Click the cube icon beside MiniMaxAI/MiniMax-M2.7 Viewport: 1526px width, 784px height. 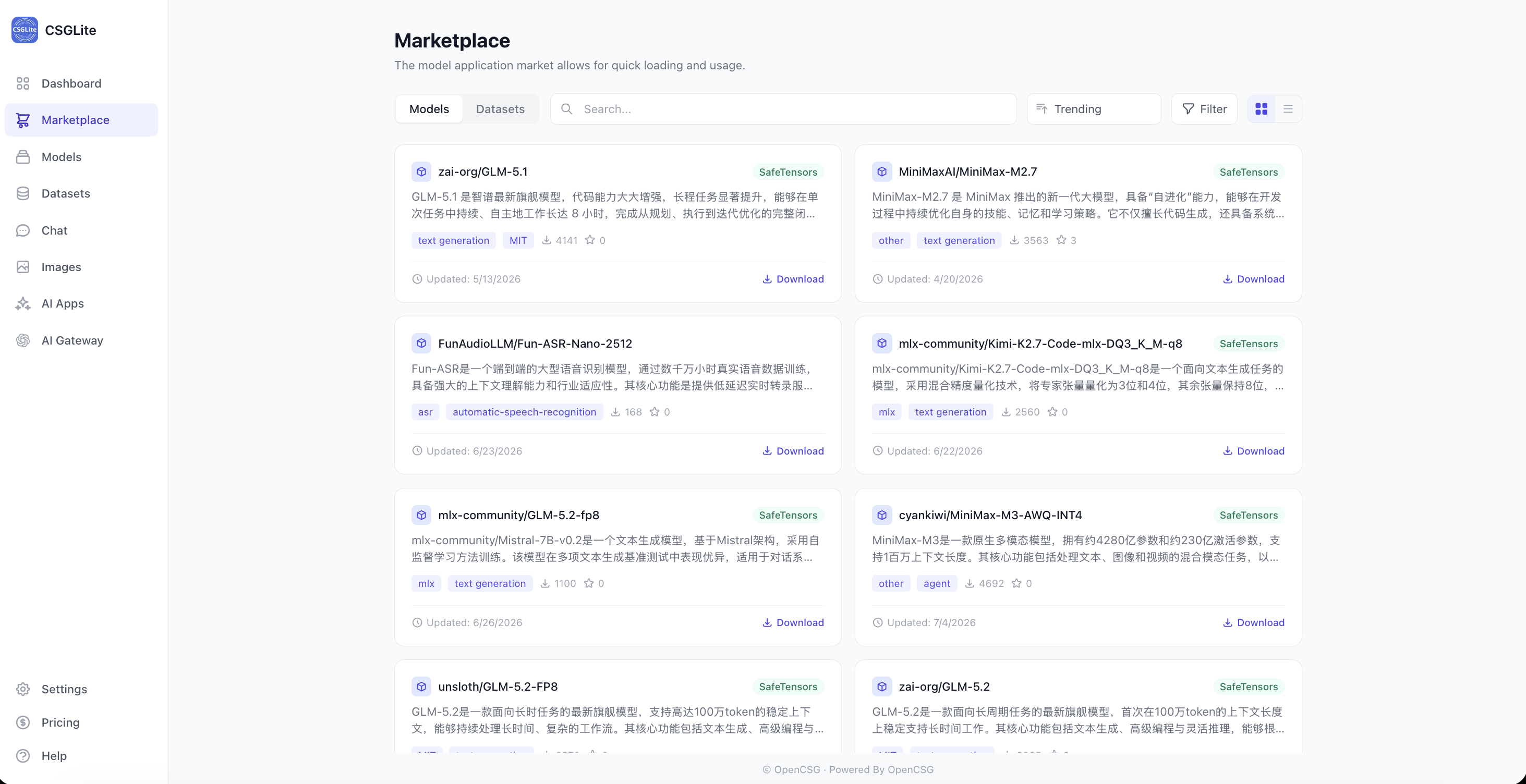(881, 171)
